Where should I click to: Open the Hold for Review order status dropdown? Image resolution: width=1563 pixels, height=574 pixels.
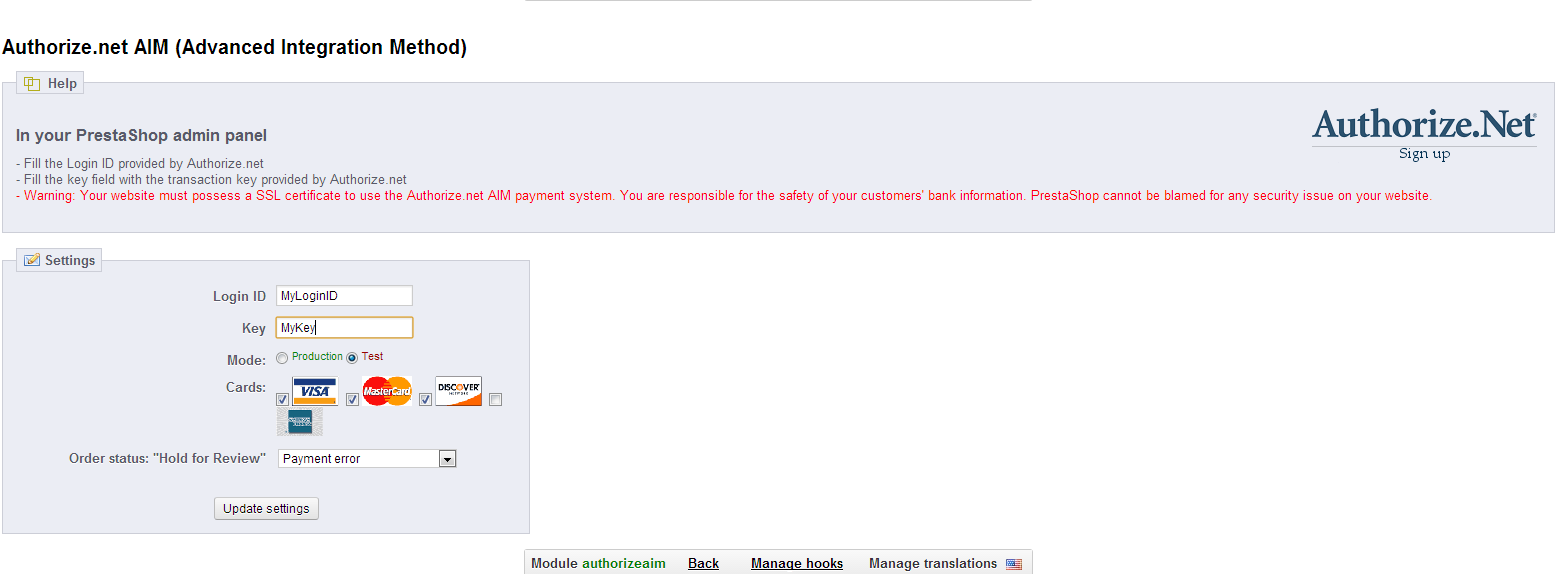click(x=367, y=459)
